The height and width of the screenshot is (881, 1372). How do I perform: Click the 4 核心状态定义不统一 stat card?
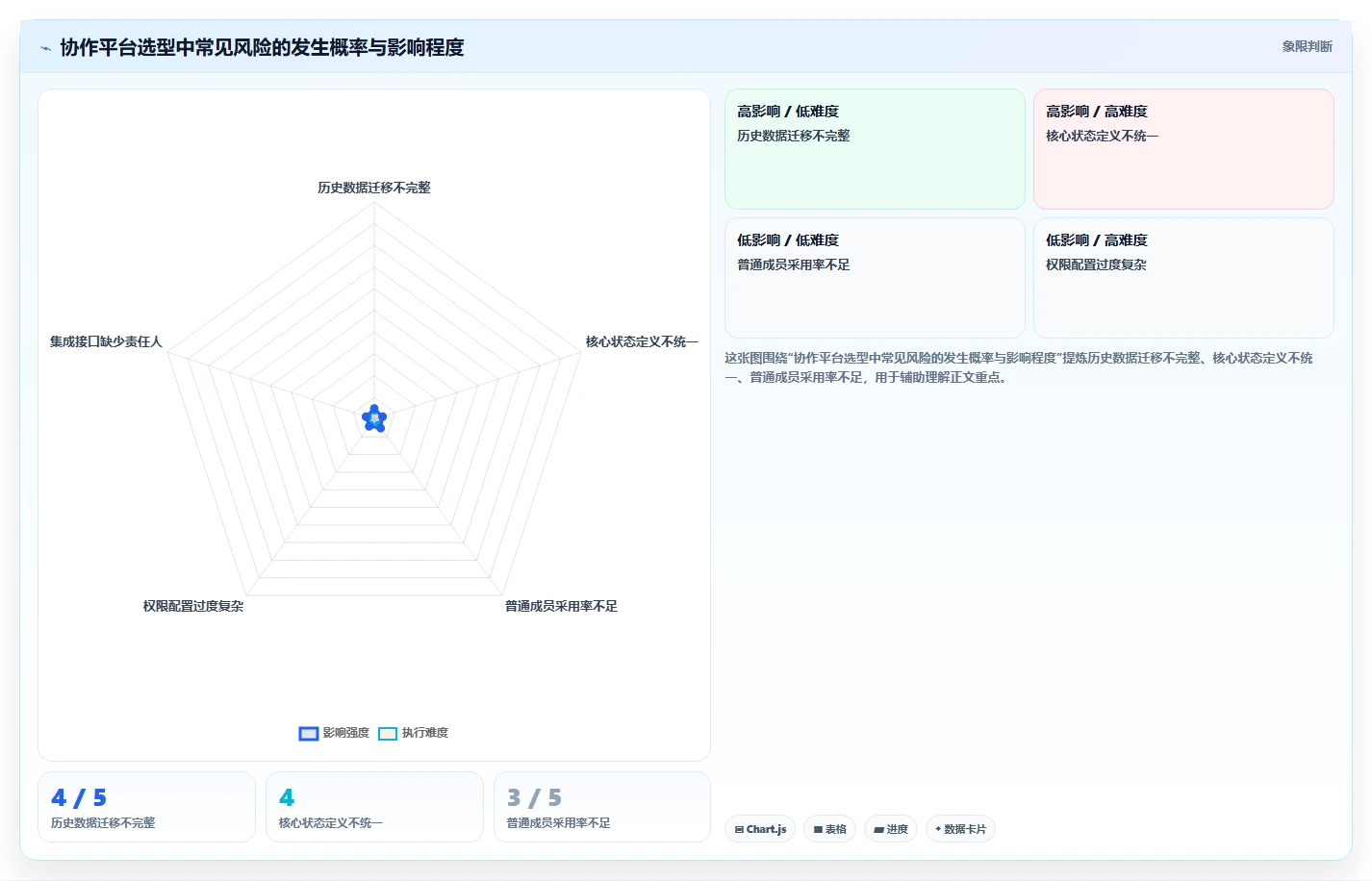[374, 807]
